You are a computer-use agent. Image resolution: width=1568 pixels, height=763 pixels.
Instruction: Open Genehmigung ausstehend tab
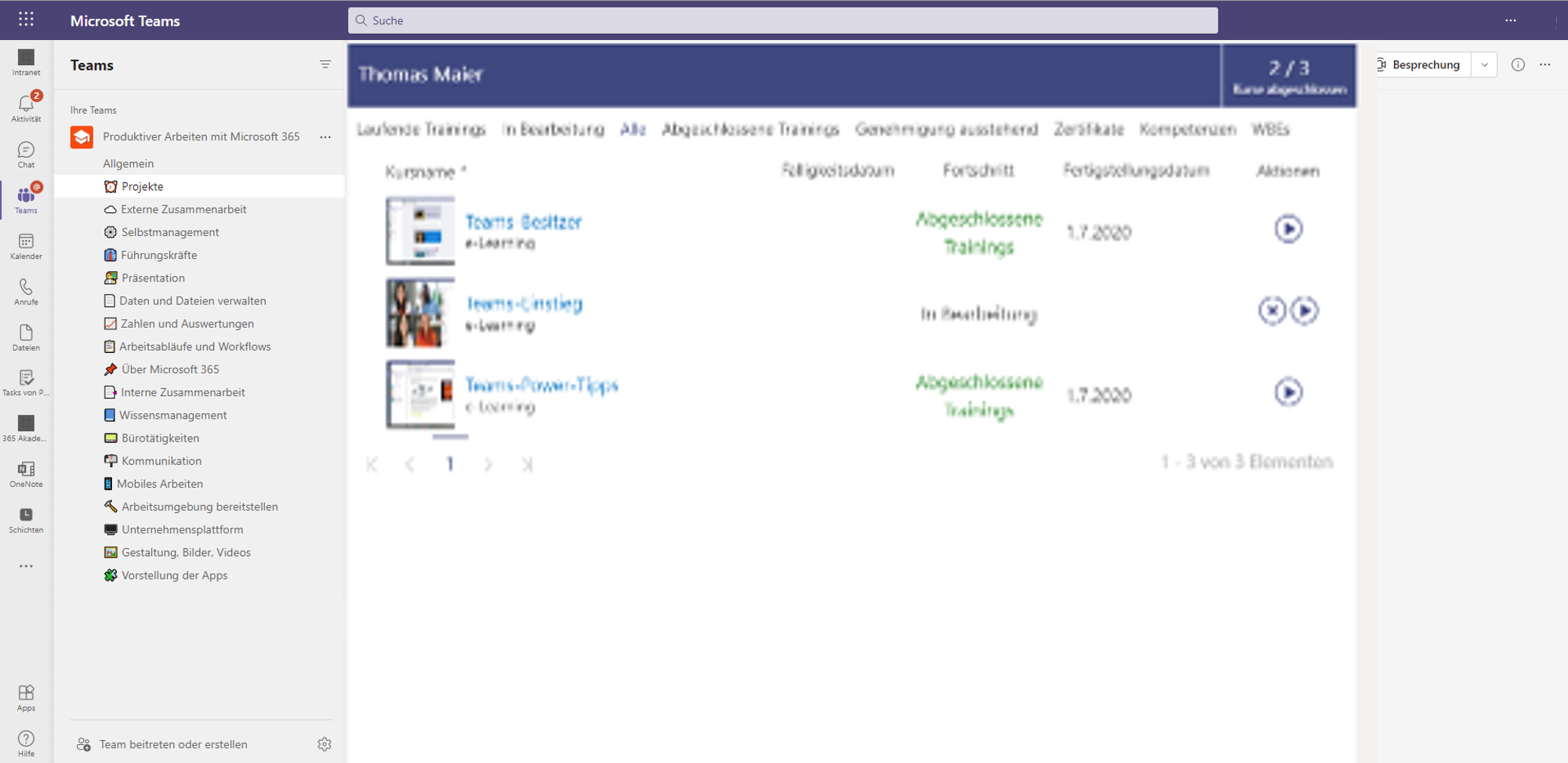946,129
